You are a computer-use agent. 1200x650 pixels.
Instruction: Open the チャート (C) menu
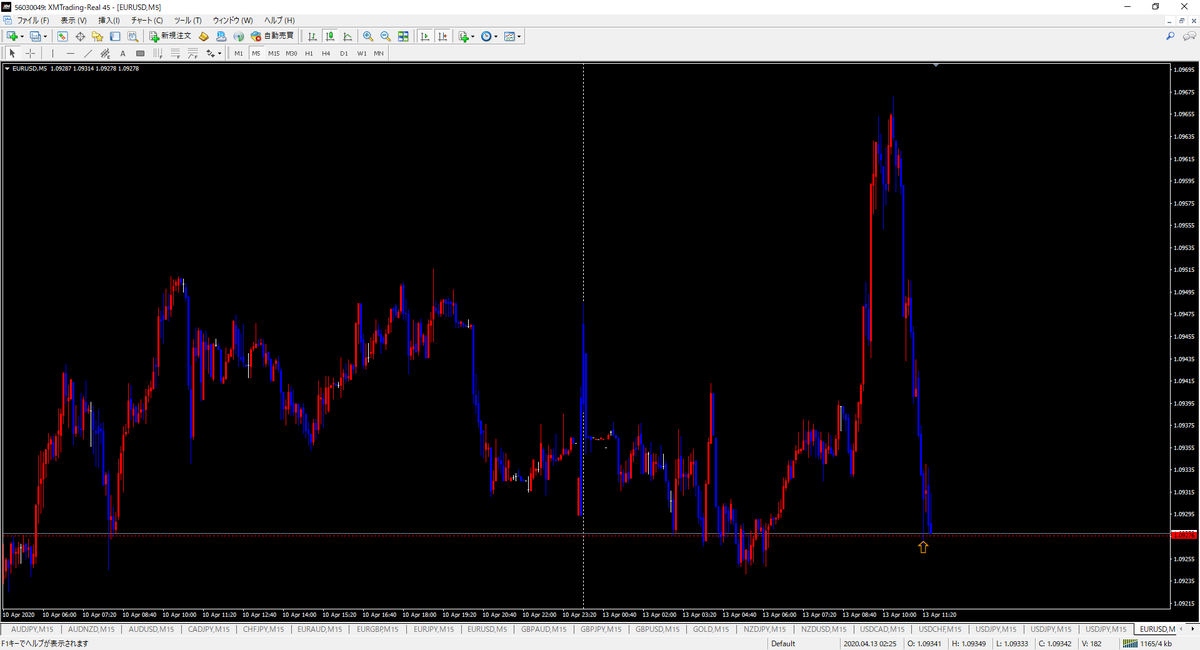(147, 20)
